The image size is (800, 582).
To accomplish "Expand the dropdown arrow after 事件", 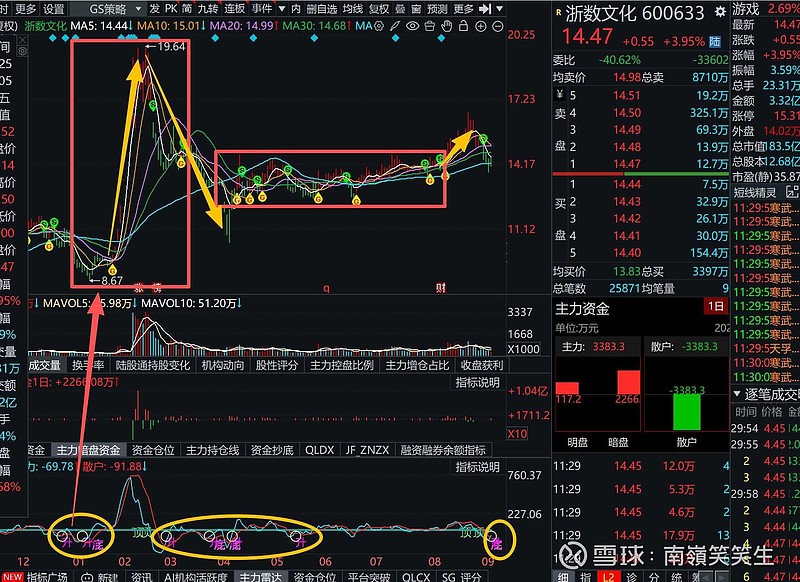I will 282,9.
